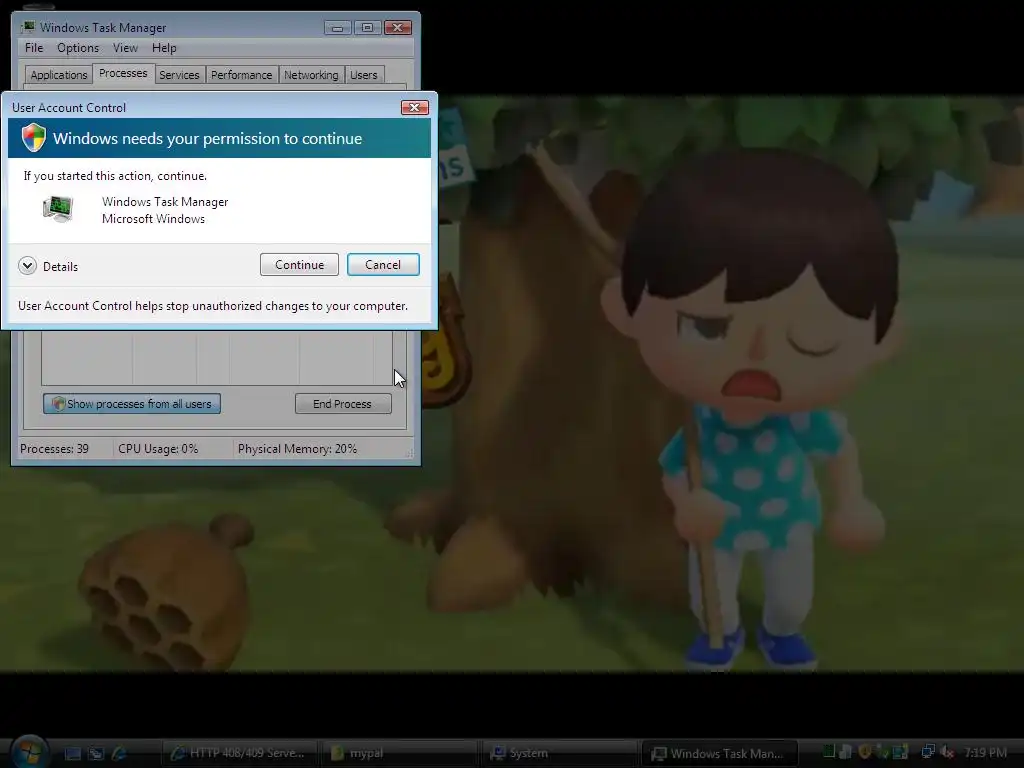Viewport: 1024px width, 768px height.
Task: Cancel the User Account Control prompt
Action: click(383, 264)
